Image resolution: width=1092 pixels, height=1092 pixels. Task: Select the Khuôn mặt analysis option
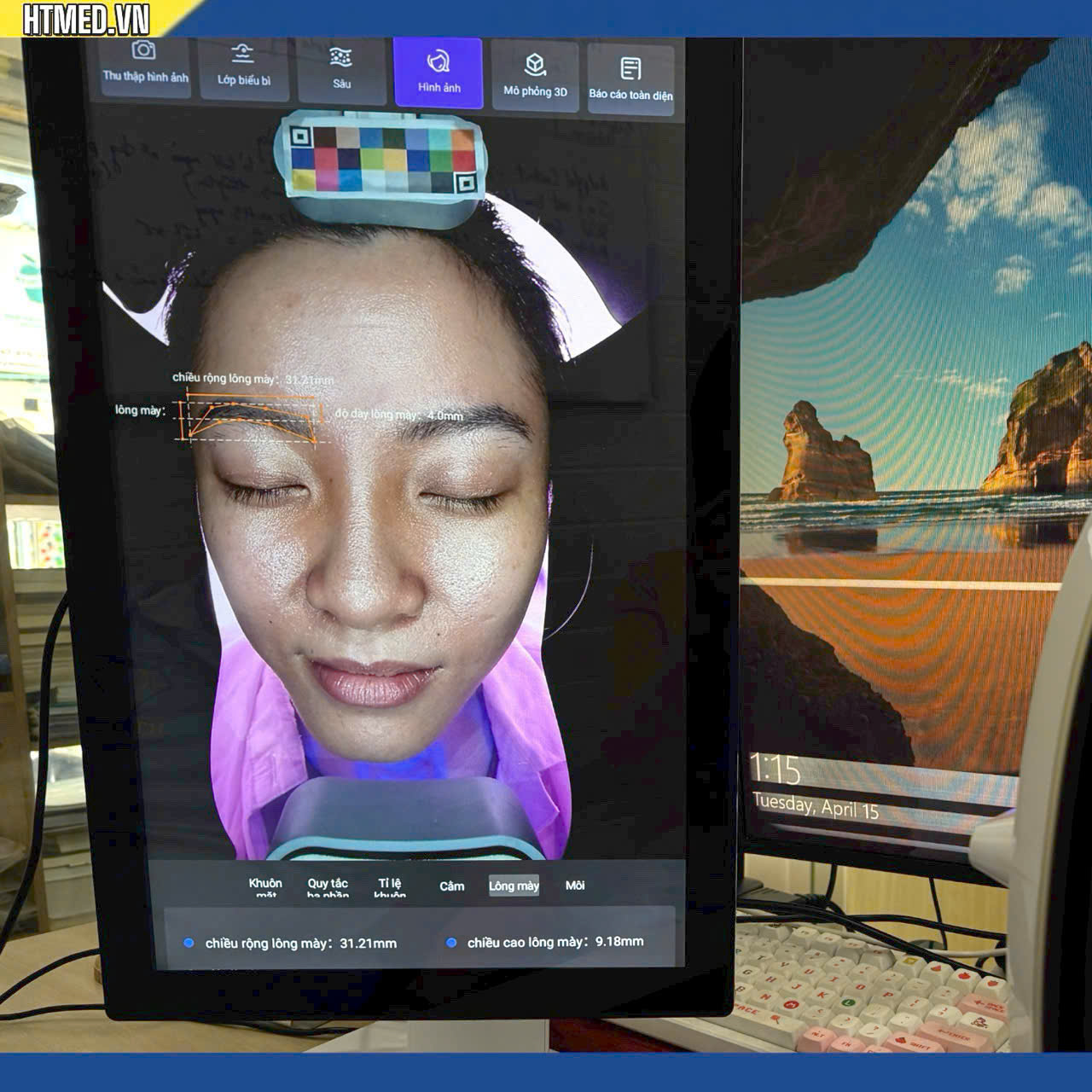click(265, 887)
